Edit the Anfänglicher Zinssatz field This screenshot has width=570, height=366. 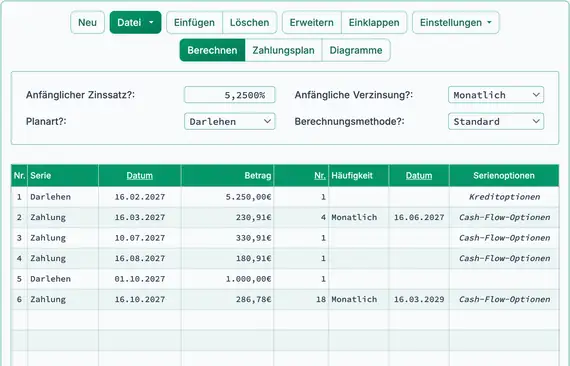(230, 95)
